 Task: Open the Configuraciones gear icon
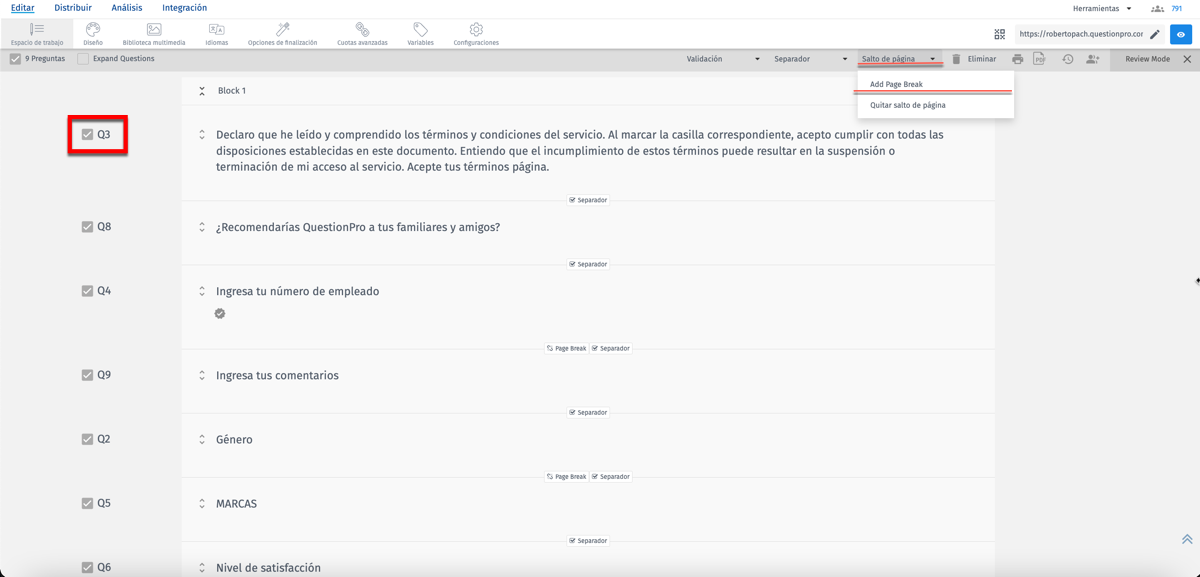[x=476, y=30]
